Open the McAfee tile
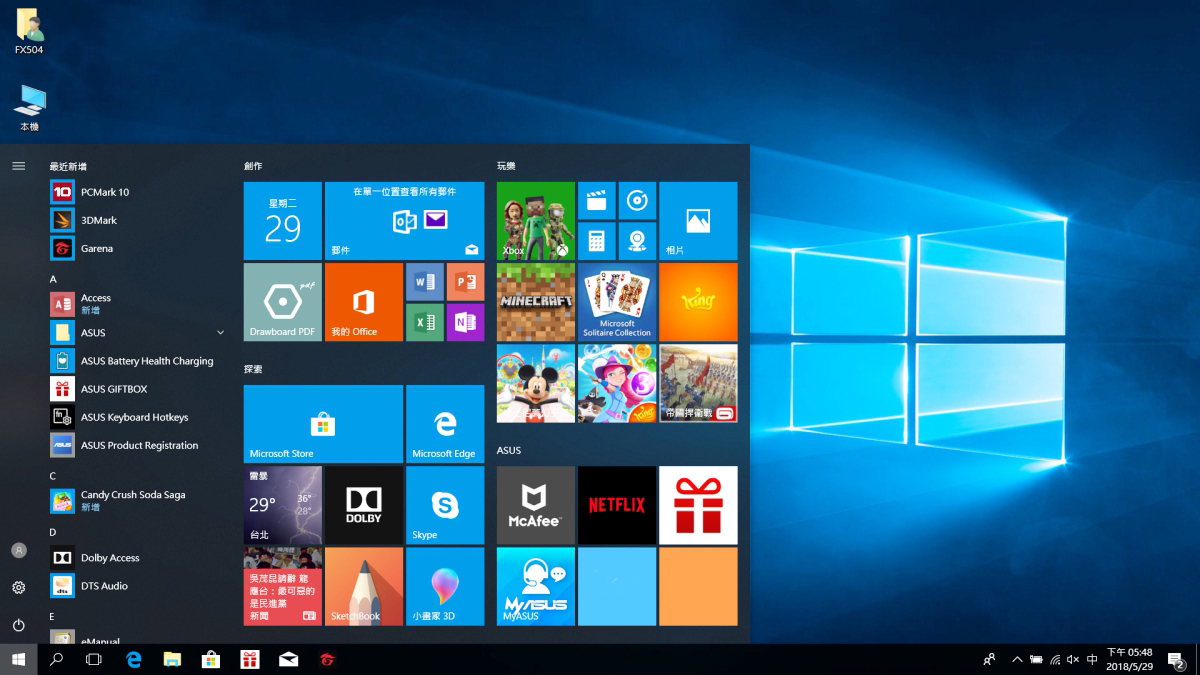This screenshot has width=1200, height=675. (536, 505)
